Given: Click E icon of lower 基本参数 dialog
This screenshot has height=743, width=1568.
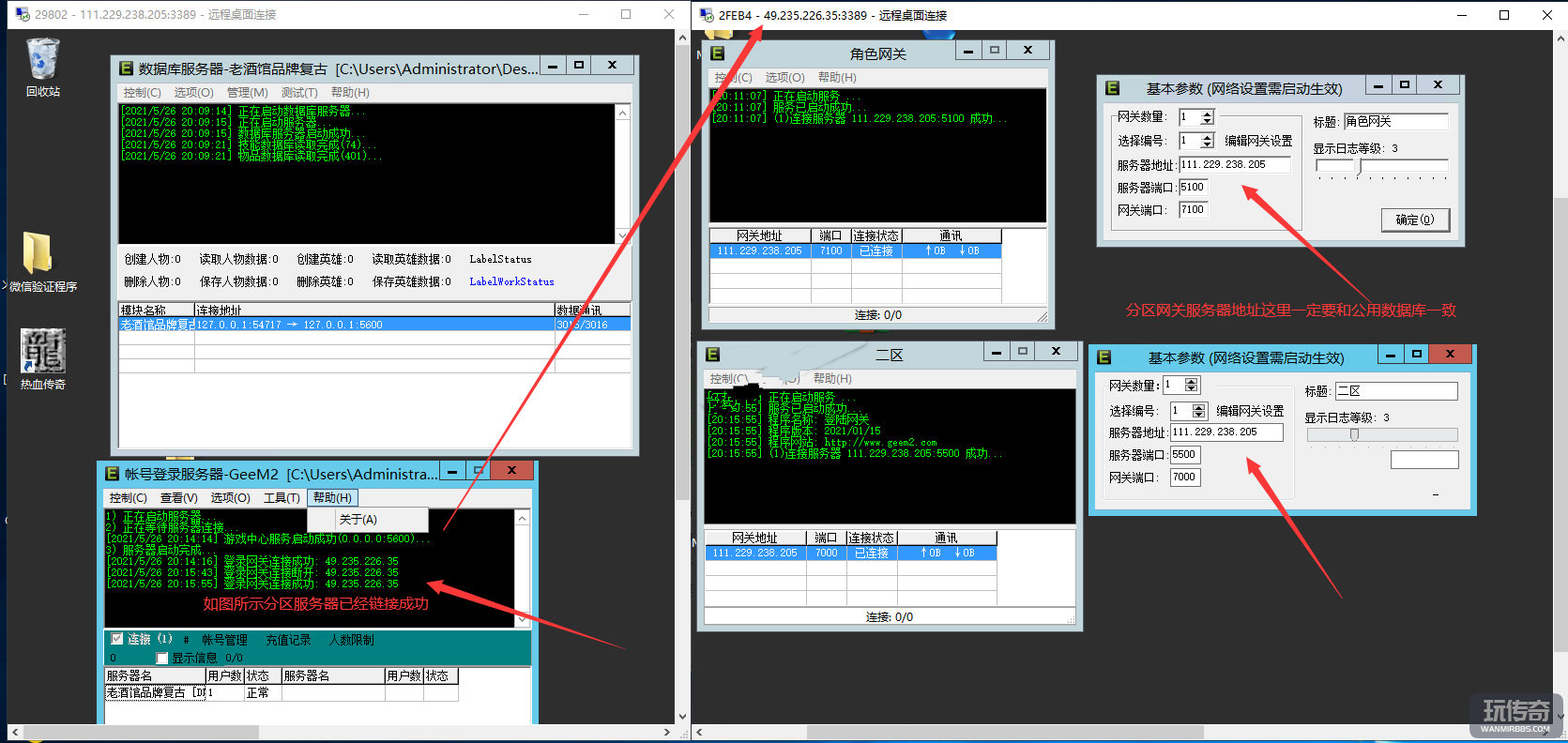Looking at the screenshot, I should click(1104, 357).
